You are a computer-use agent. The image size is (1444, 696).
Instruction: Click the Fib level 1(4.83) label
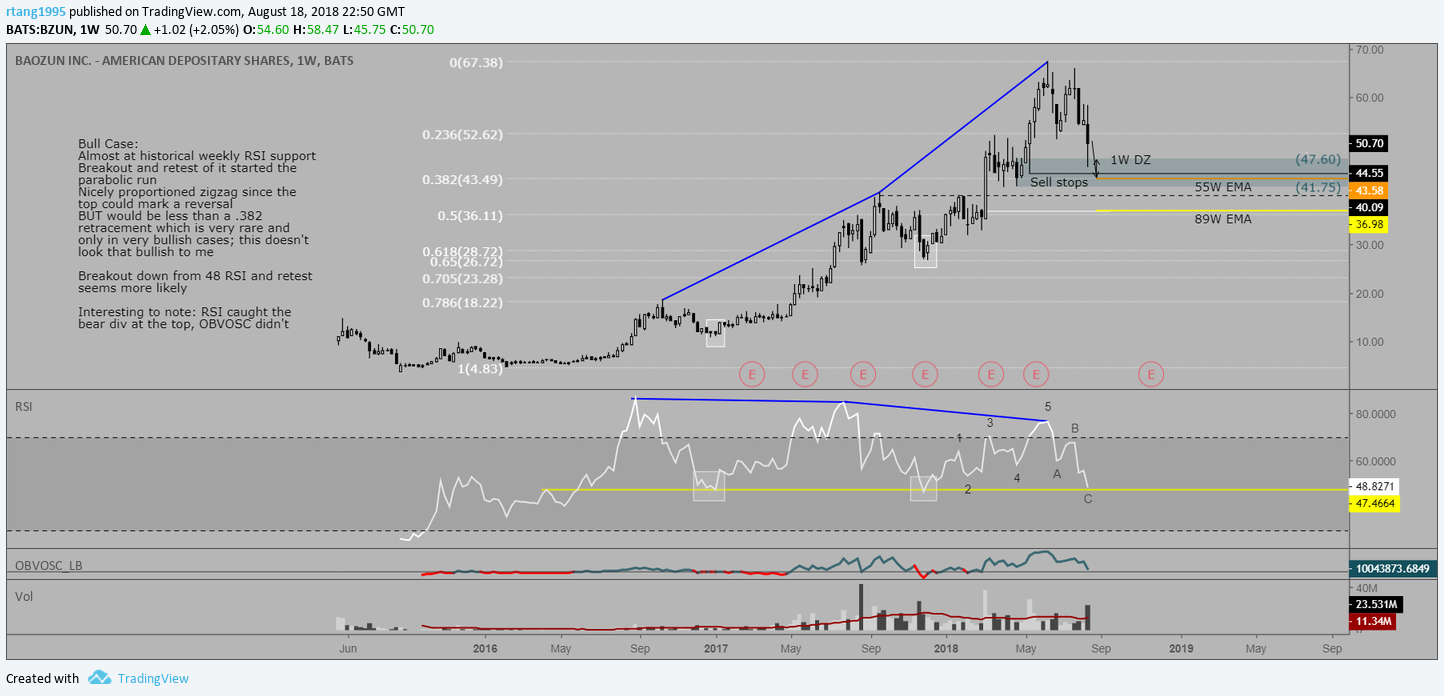point(480,369)
